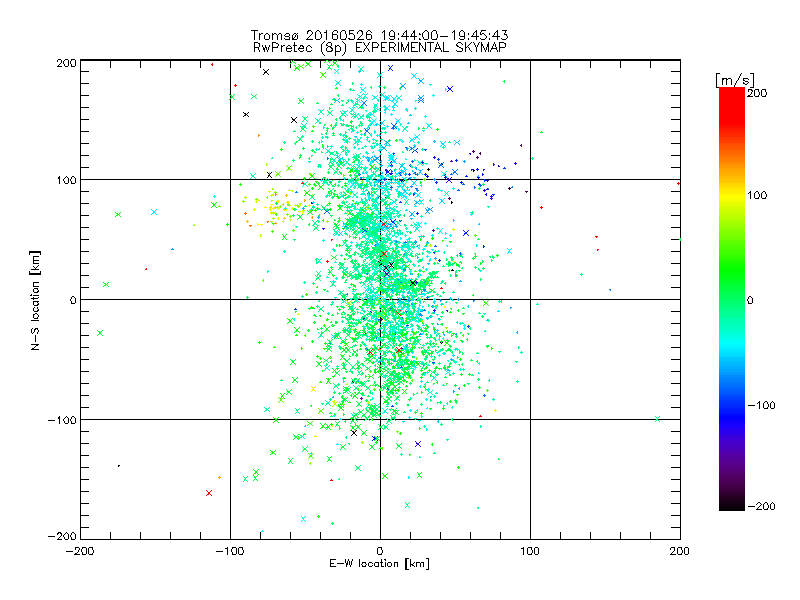Click the black bottom of the colorbar

click(x=732, y=503)
